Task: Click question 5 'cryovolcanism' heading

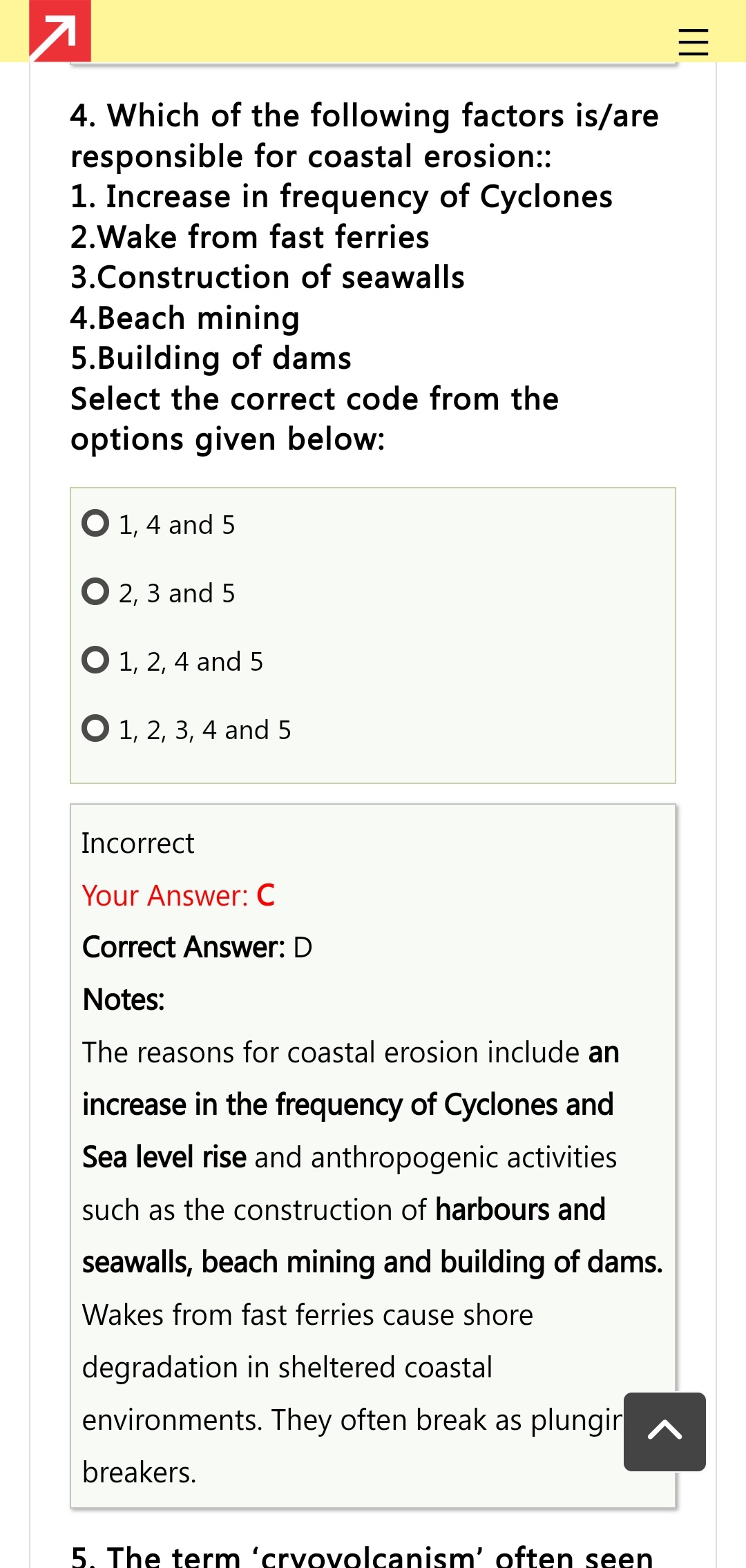Action: pos(362,1554)
